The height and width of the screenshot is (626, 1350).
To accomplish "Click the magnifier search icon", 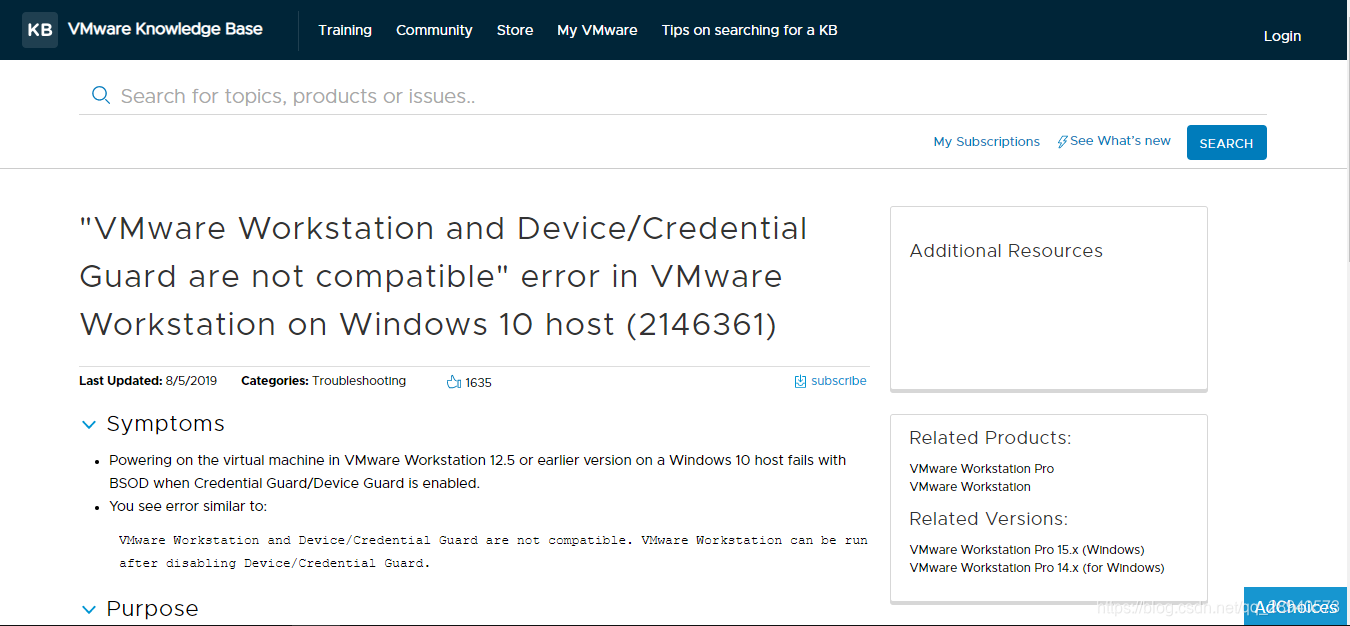I will pyautogui.click(x=100, y=95).
